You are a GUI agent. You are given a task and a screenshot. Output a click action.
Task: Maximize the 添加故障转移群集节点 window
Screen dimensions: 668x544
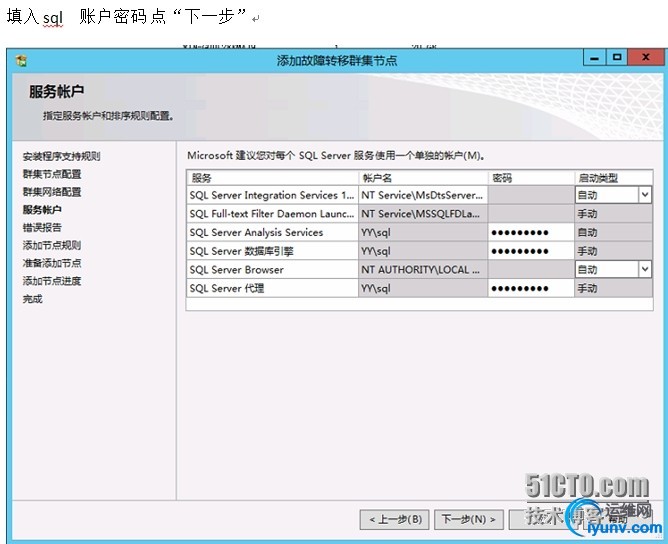(x=616, y=57)
